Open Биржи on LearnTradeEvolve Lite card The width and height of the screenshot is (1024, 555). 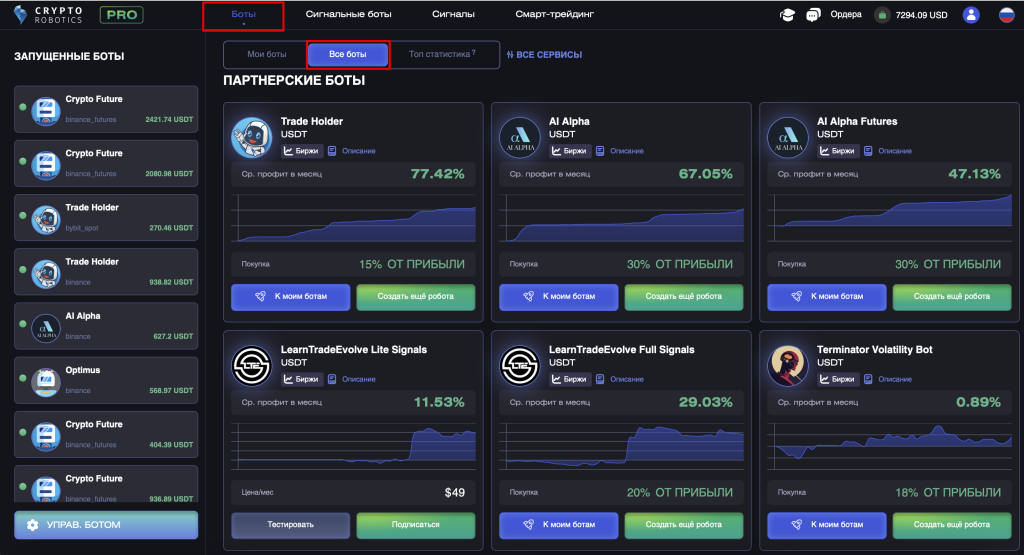point(302,379)
